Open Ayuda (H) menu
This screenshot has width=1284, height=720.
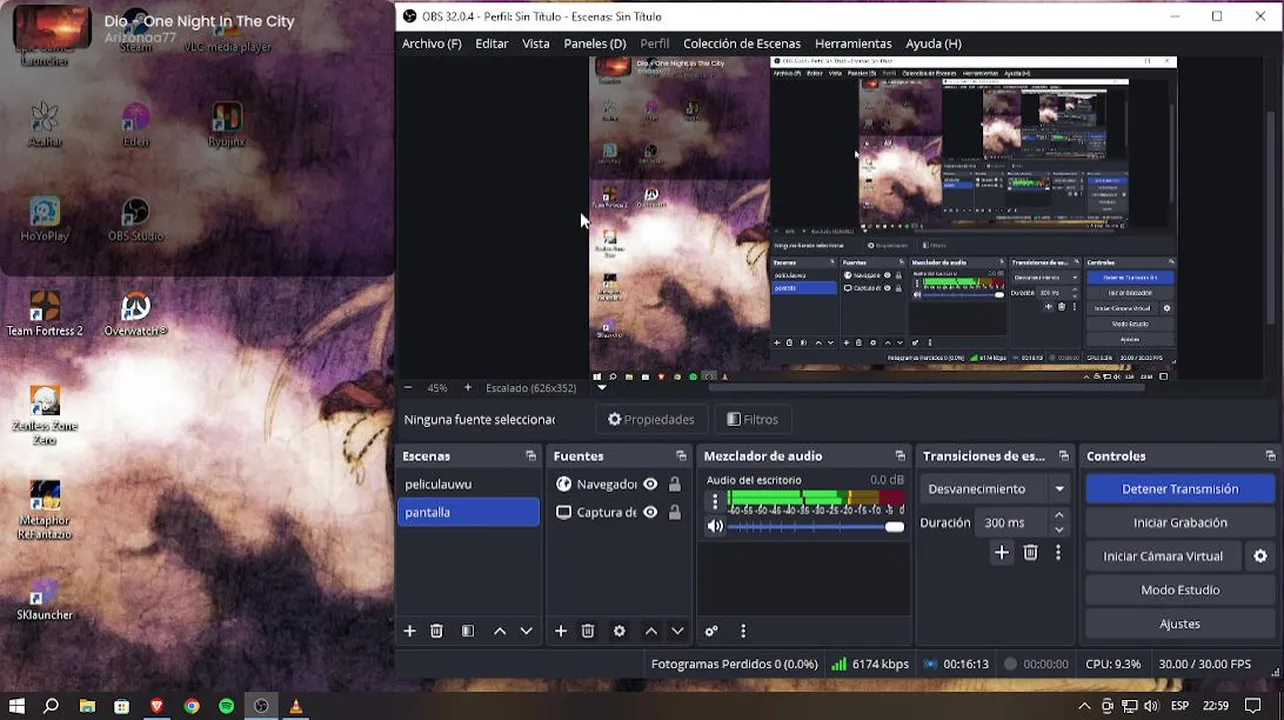pyautogui.click(x=933, y=43)
